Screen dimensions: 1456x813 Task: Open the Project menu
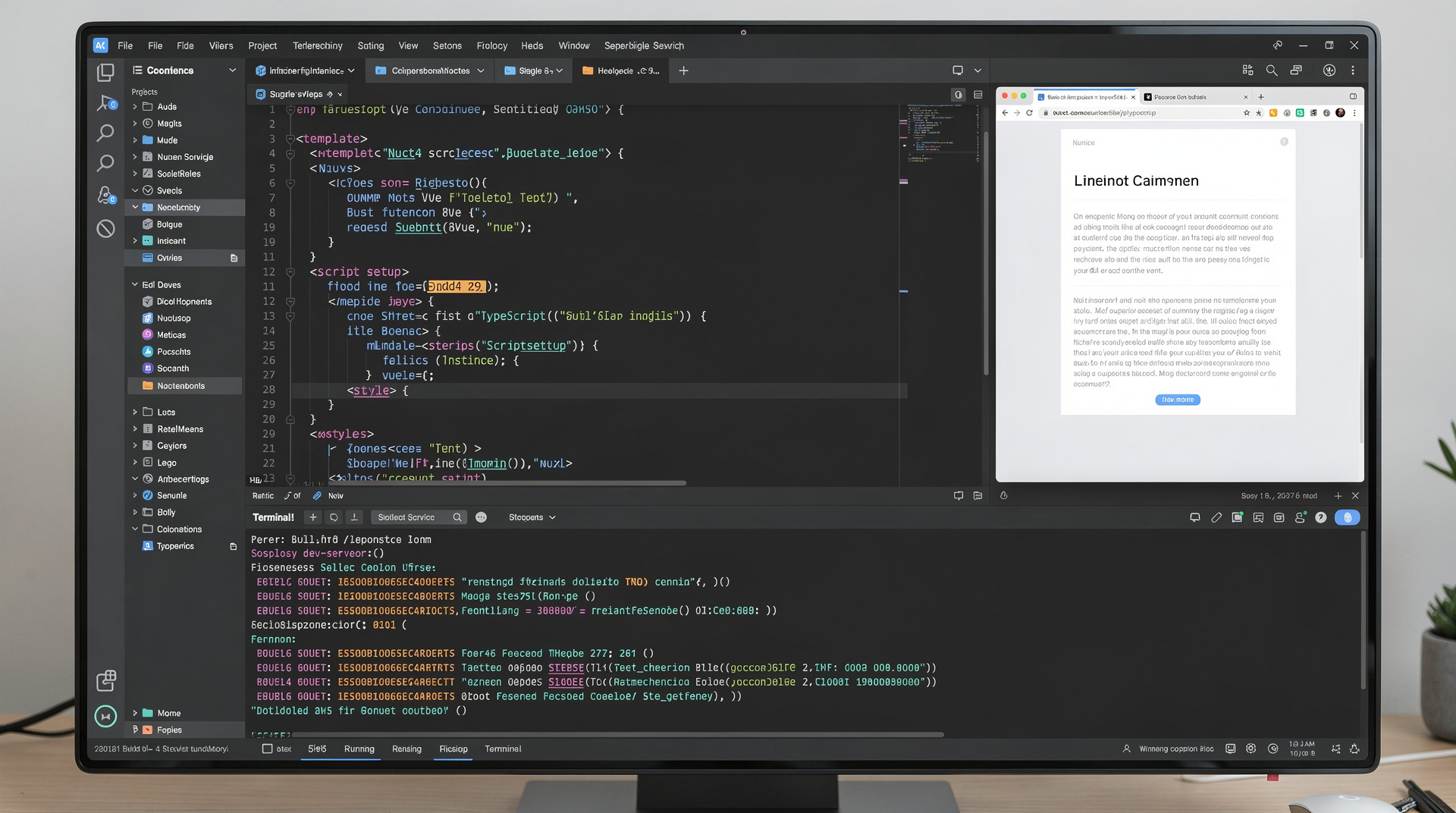click(262, 46)
